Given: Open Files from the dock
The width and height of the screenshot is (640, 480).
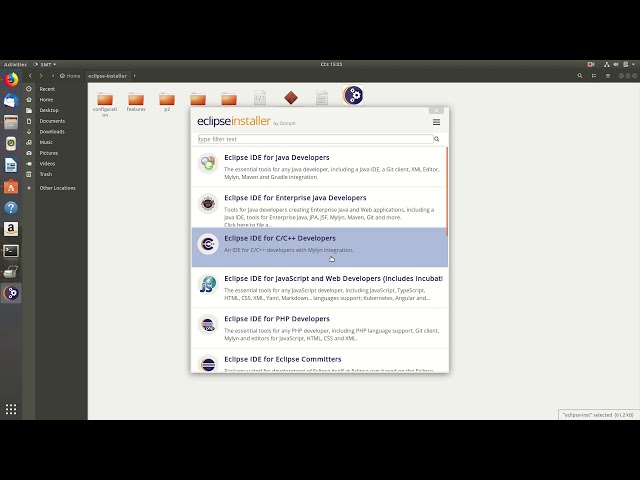Looking at the screenshot, I should 11,122.
